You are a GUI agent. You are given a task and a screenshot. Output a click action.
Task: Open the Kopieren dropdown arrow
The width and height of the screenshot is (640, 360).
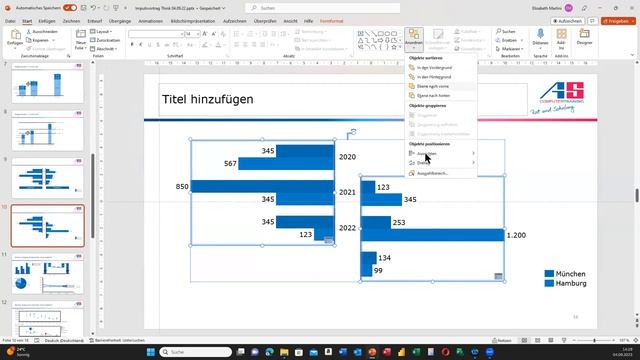pos(53,40)
